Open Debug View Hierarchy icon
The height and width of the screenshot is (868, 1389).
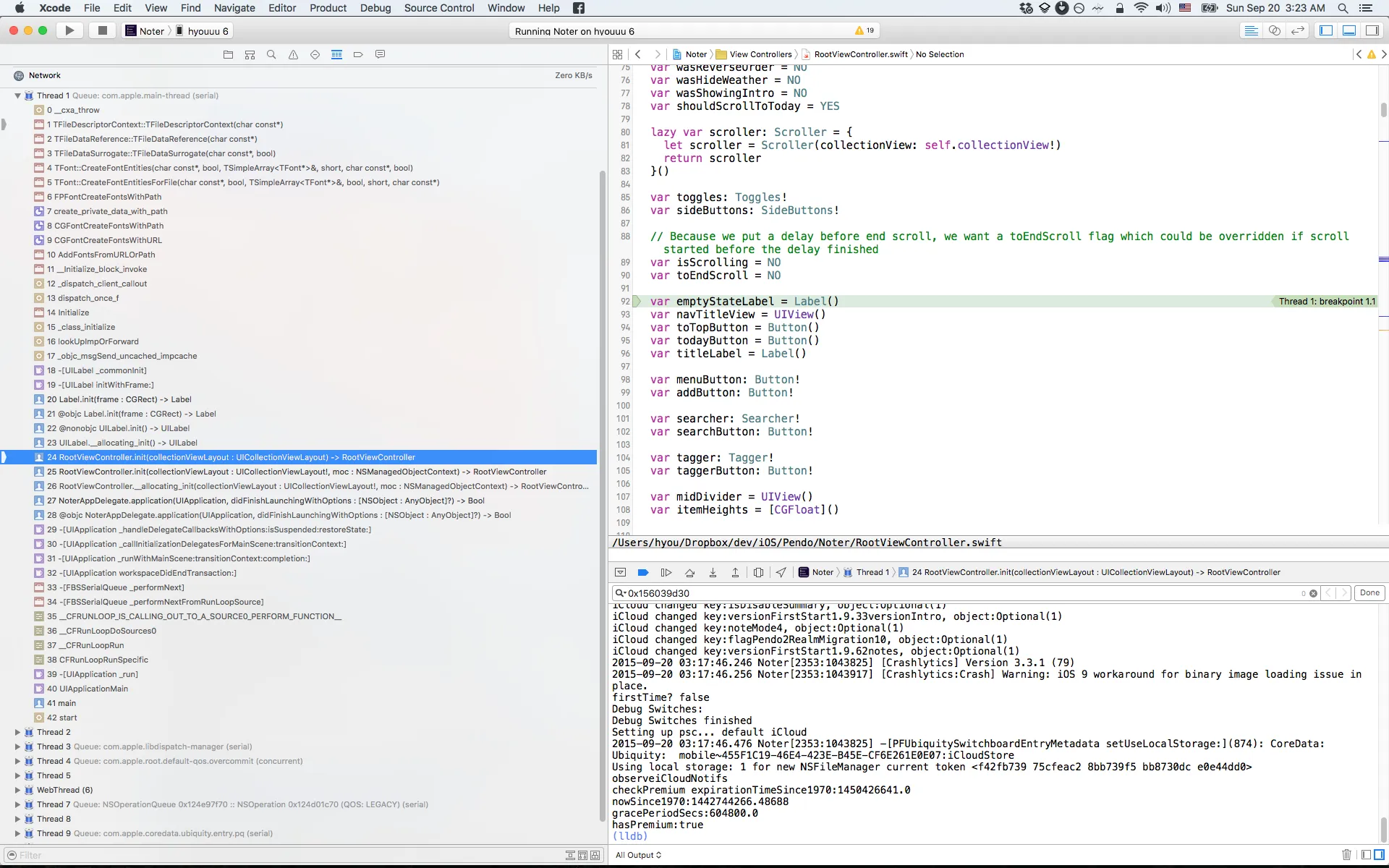[758, 572]
